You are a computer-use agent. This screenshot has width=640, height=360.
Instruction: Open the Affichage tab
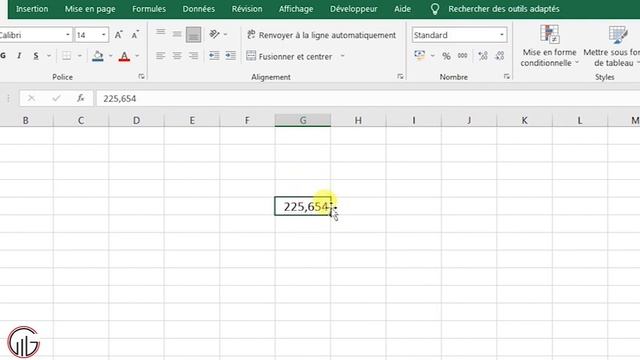pos(296,9)
